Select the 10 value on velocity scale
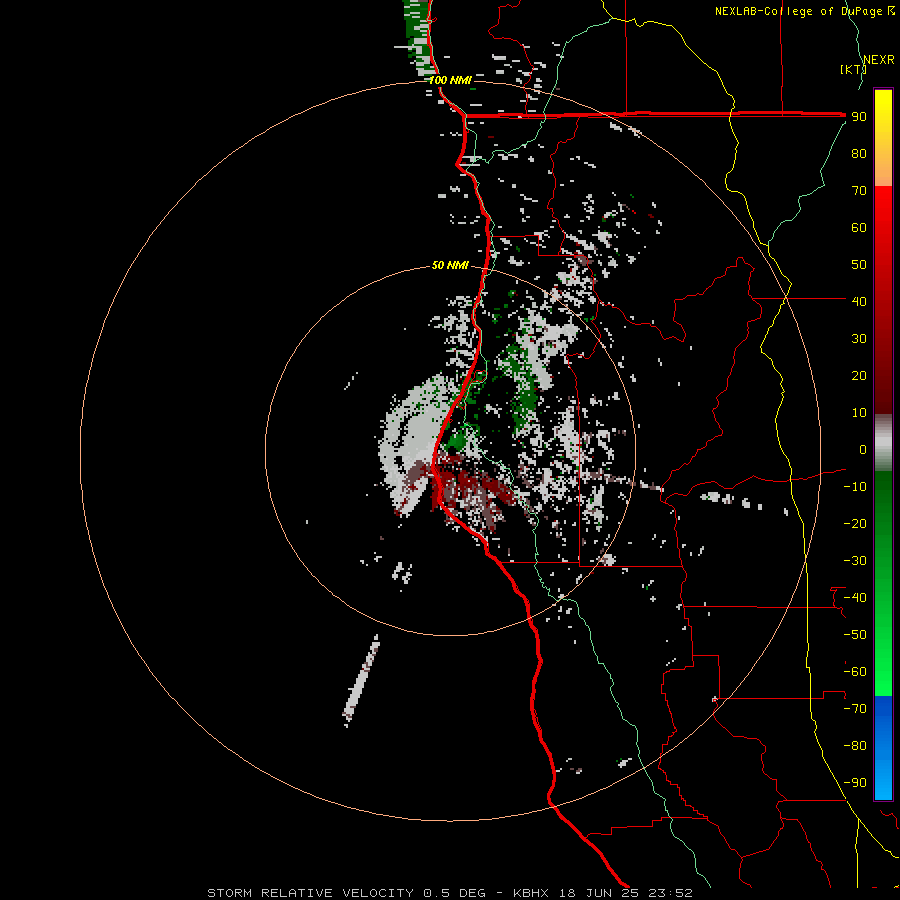 click(859, 413)
